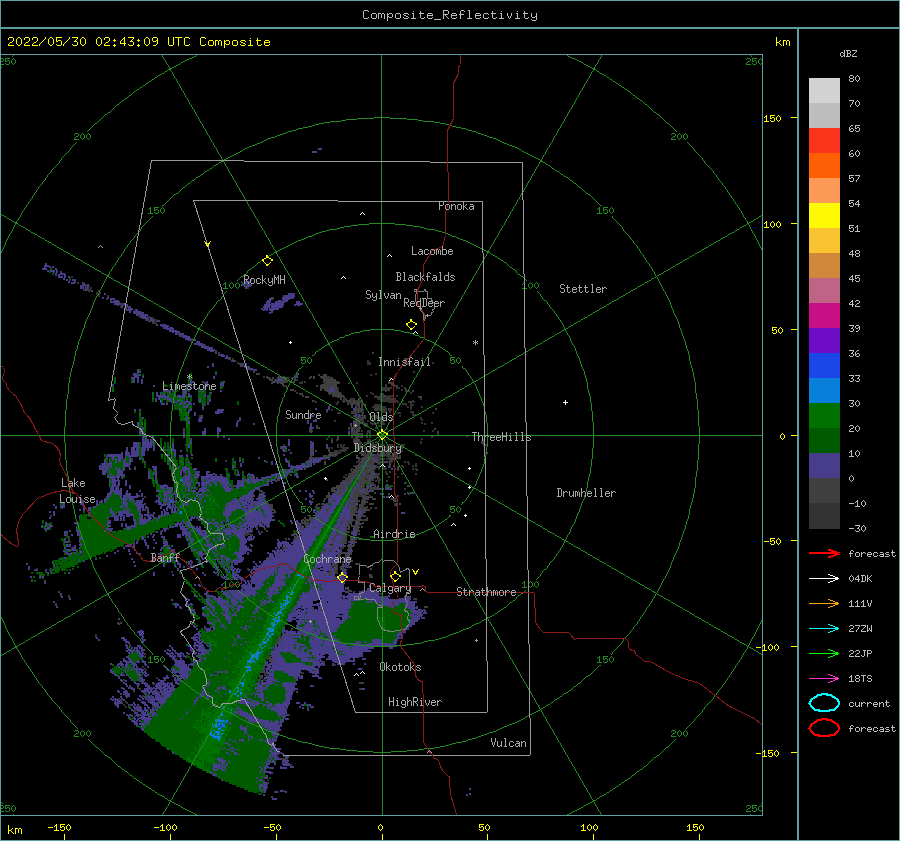The height and width of the screenshot is (841, 900).
Task: Click the HighRiver city label
Action: point(415,702)
